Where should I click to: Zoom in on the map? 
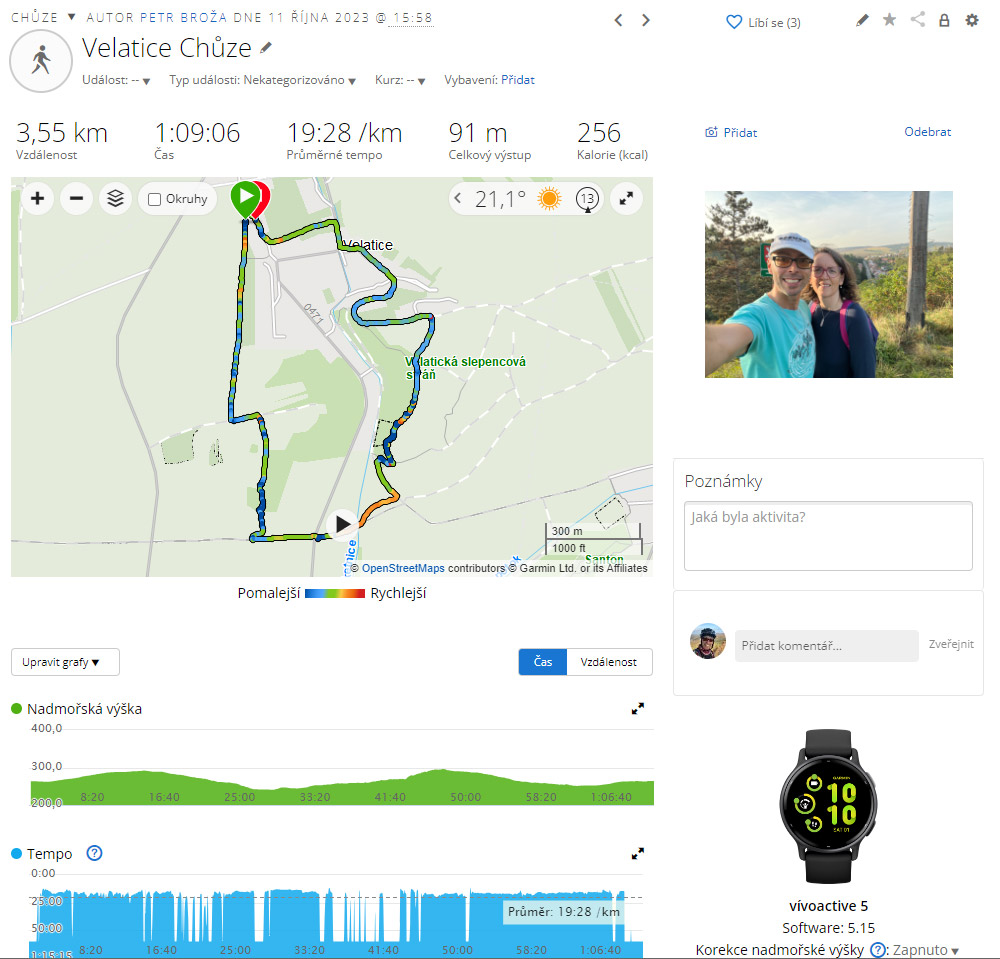pyautogui.click(x=38, y=199)
